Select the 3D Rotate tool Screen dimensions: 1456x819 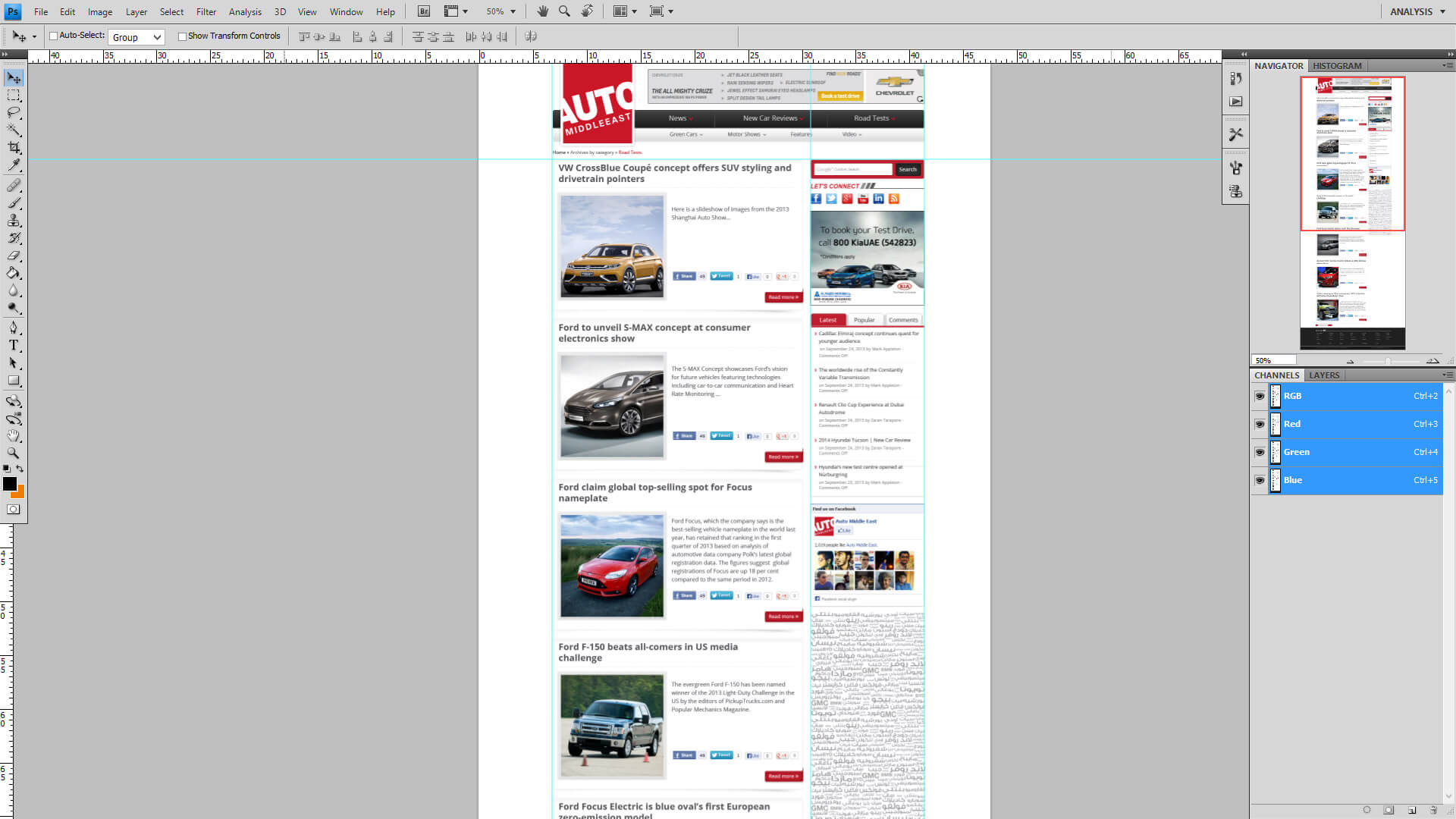pyautogui.click(x=14, y=401)
